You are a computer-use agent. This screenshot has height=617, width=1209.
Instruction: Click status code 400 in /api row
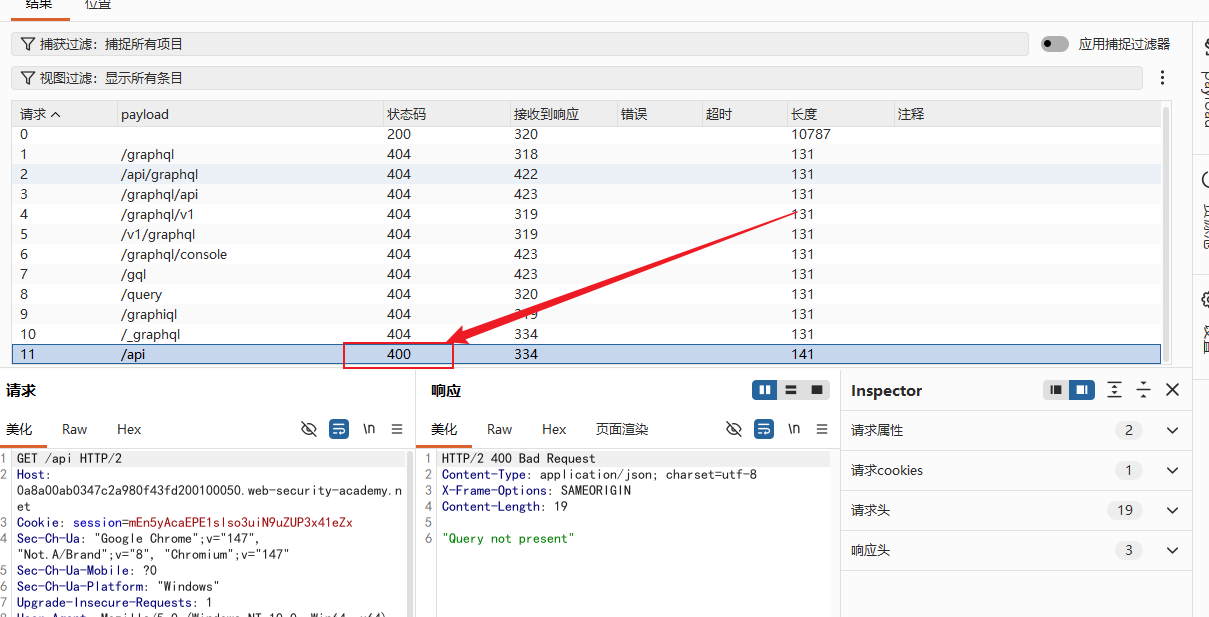(399, 354)
